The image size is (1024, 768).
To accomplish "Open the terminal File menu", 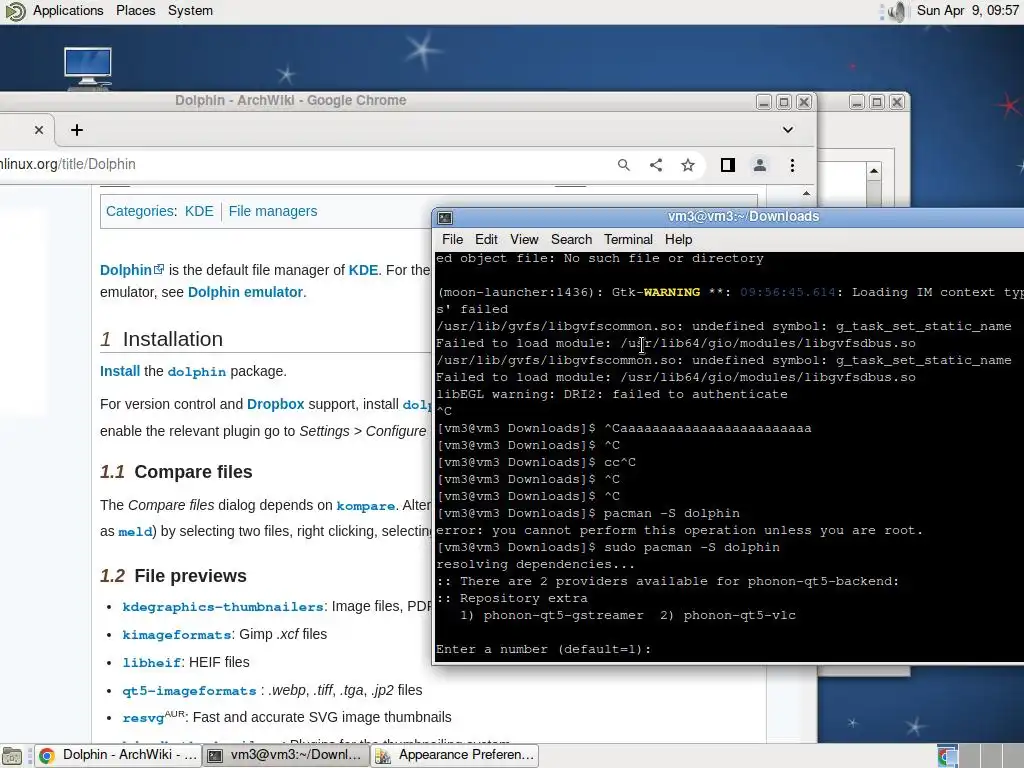I will tap(452, 239).
